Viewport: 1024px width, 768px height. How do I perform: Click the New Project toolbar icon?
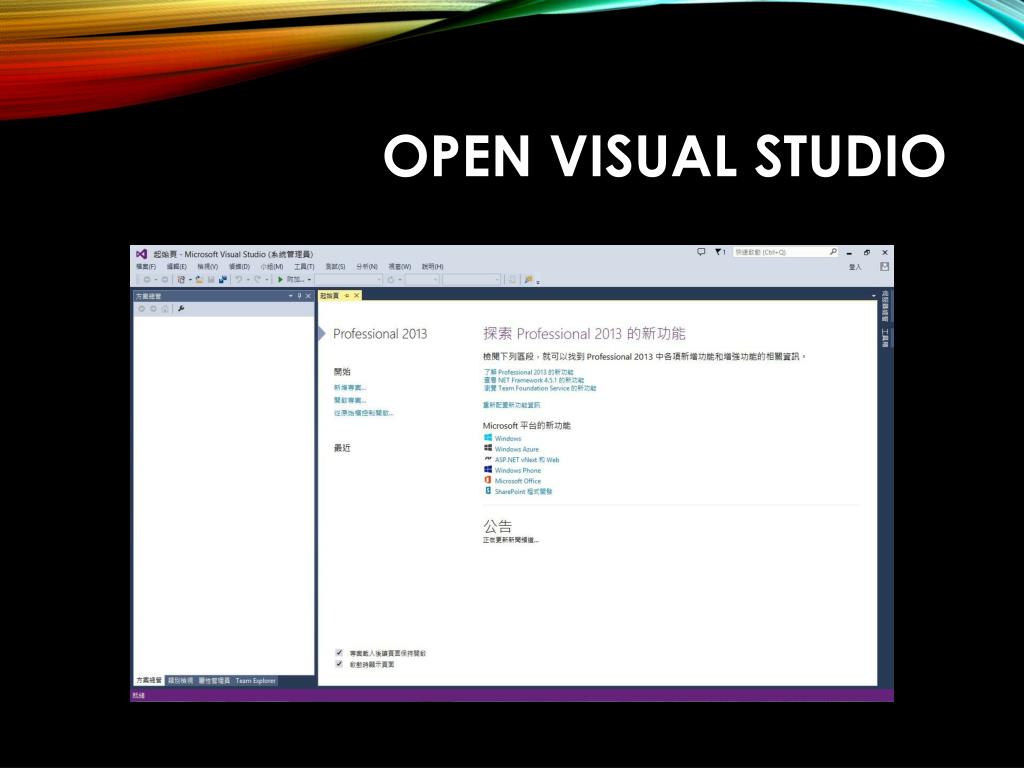181,280
